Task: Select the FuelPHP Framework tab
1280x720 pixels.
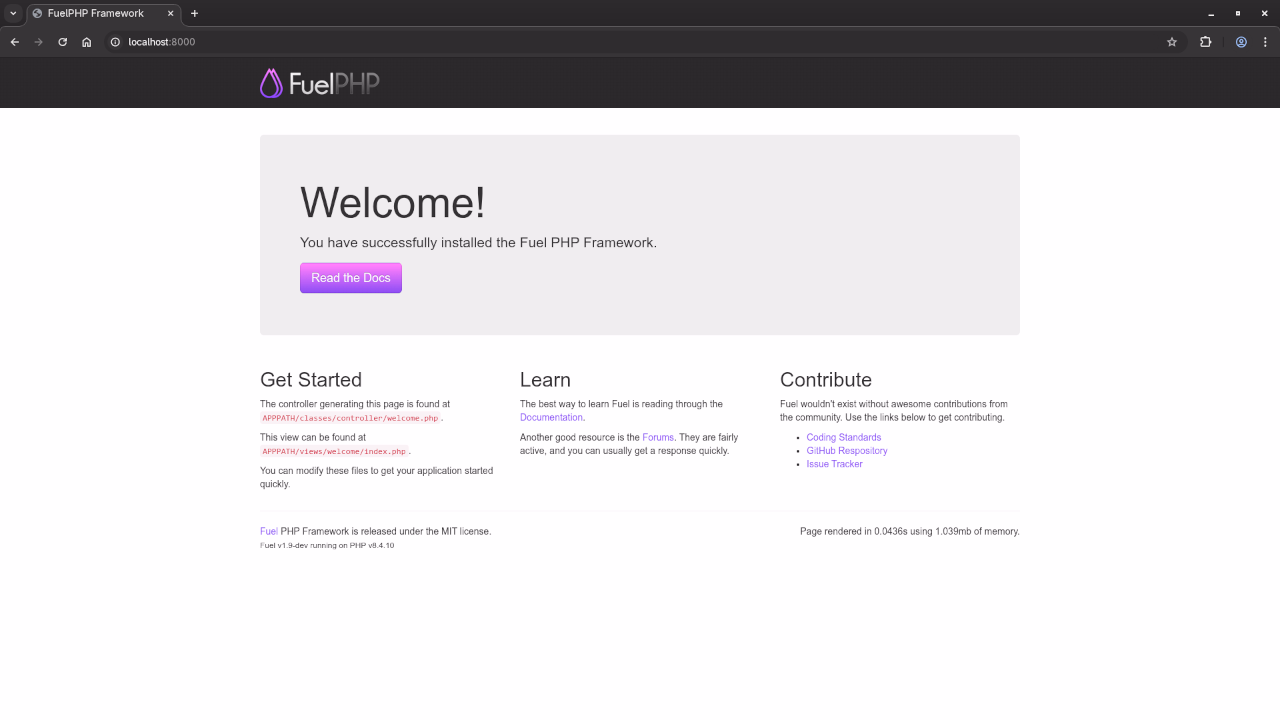Action: 104,13
